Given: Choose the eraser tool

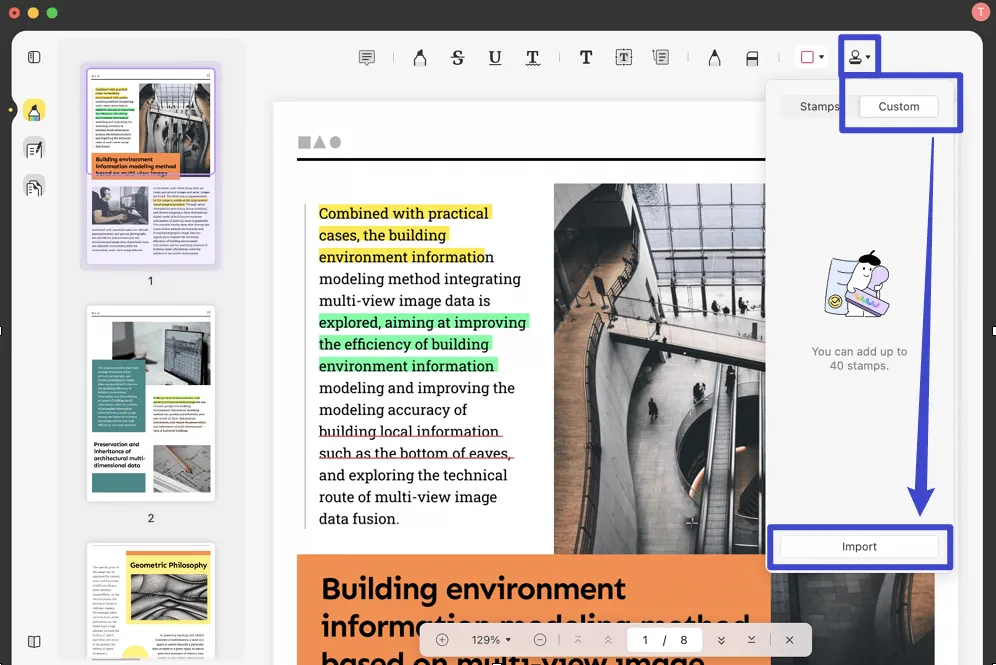Looking at the screenshot, I should pyautogui.click(x=752, y=58).
